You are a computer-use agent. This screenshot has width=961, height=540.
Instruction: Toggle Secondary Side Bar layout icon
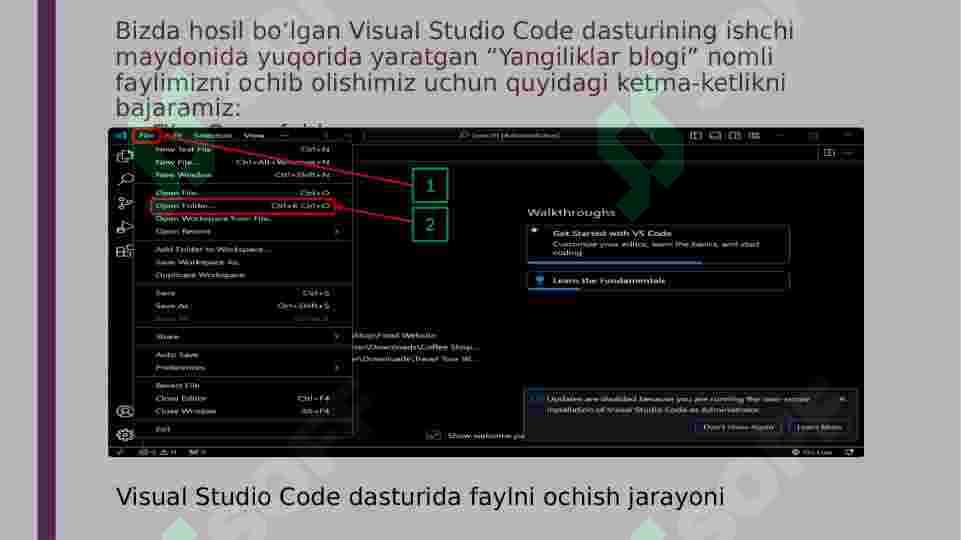[734, 135]
